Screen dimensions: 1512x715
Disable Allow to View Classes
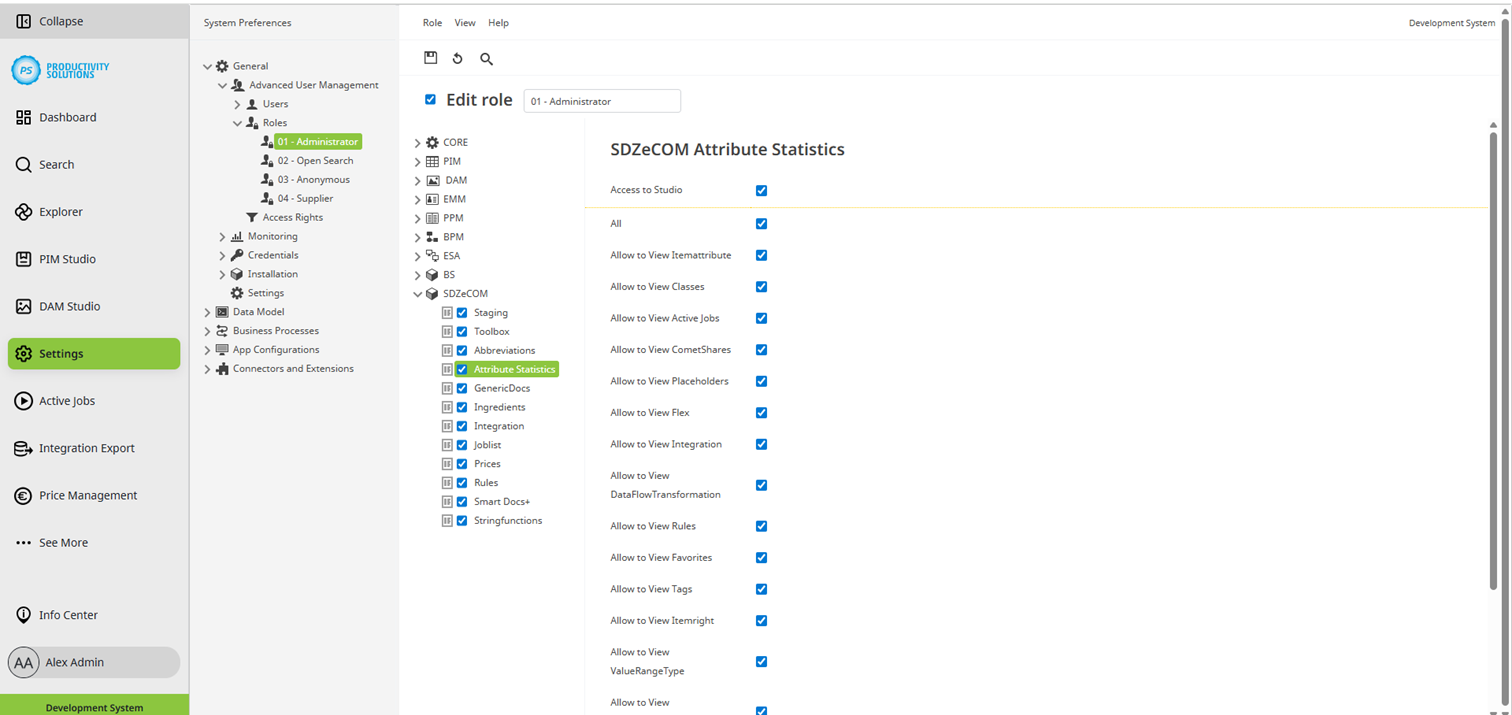pos(761,287)
